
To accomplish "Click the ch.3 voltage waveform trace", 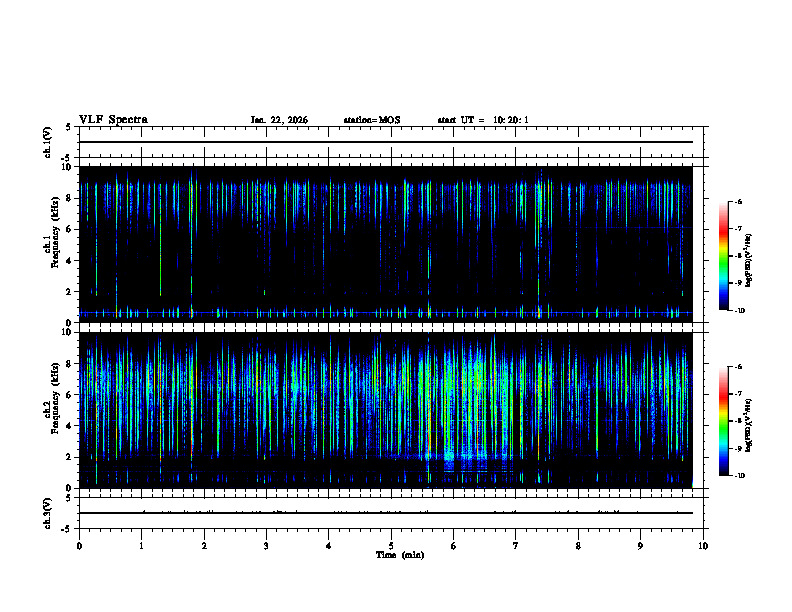I will tap(386, 513).
